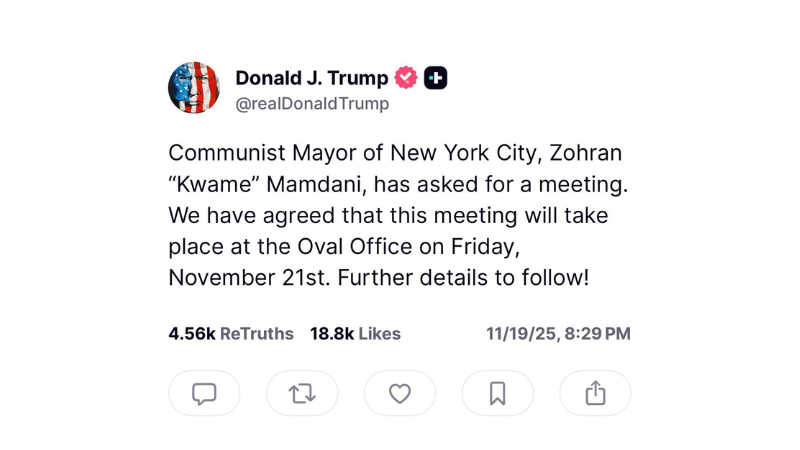Click the reply speech bubble icon
The width and height of the screenshot is (800, 450).
pos(204,394)
